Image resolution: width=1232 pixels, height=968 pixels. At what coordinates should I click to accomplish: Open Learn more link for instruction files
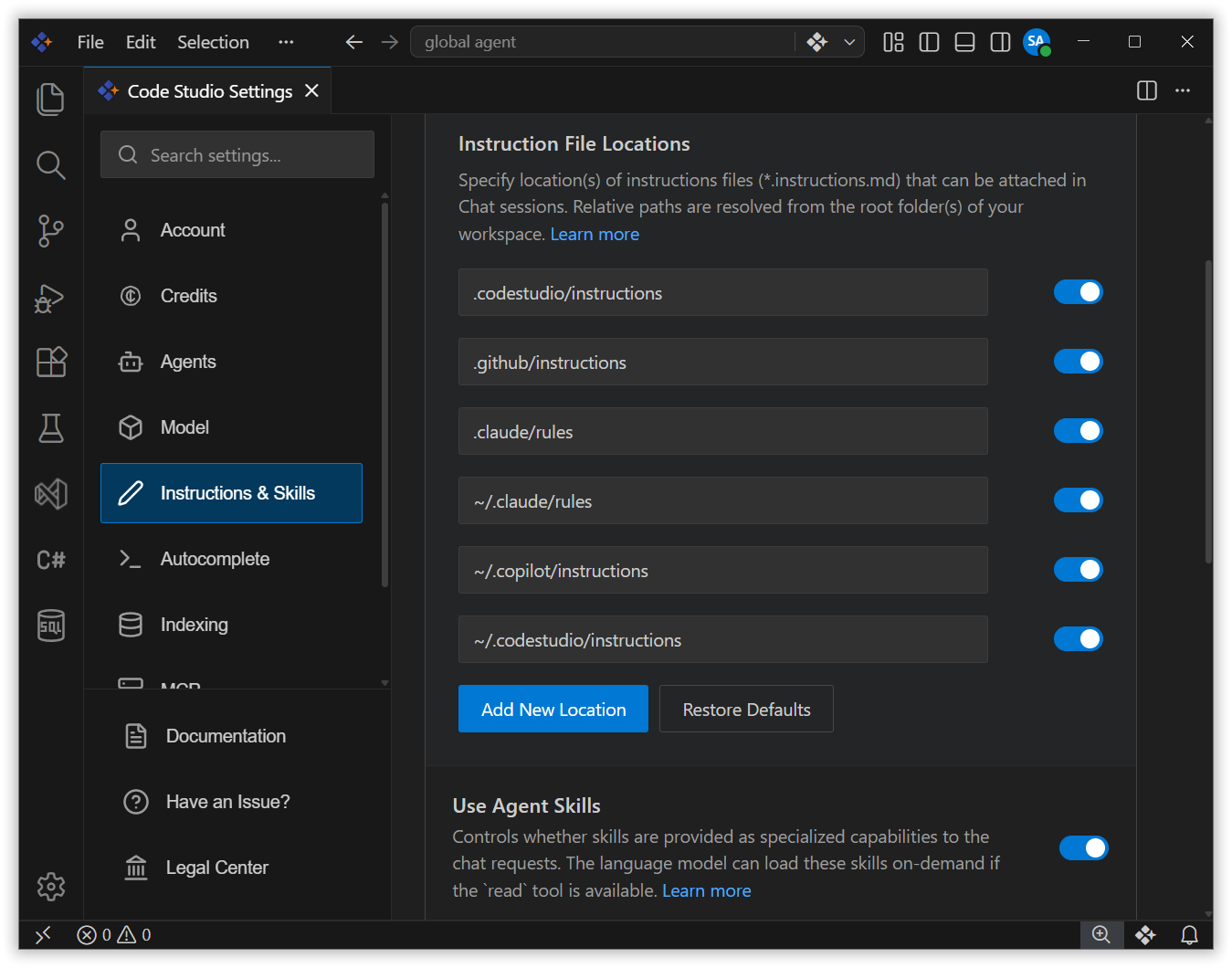595,234
